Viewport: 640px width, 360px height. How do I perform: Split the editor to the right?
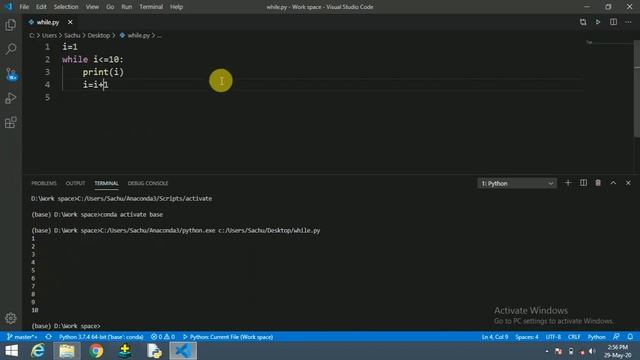(613, 22)
